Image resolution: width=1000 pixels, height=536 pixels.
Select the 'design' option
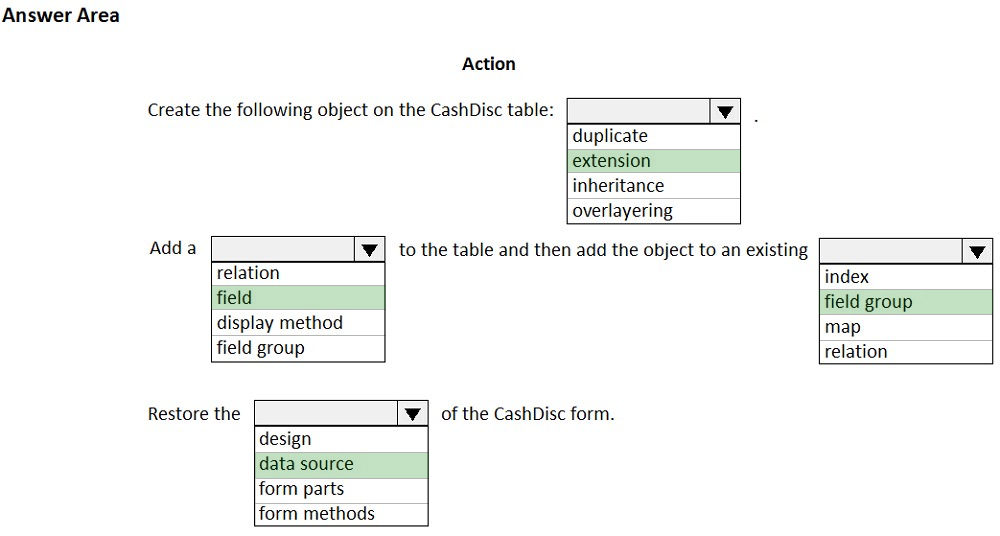(341, 439)
